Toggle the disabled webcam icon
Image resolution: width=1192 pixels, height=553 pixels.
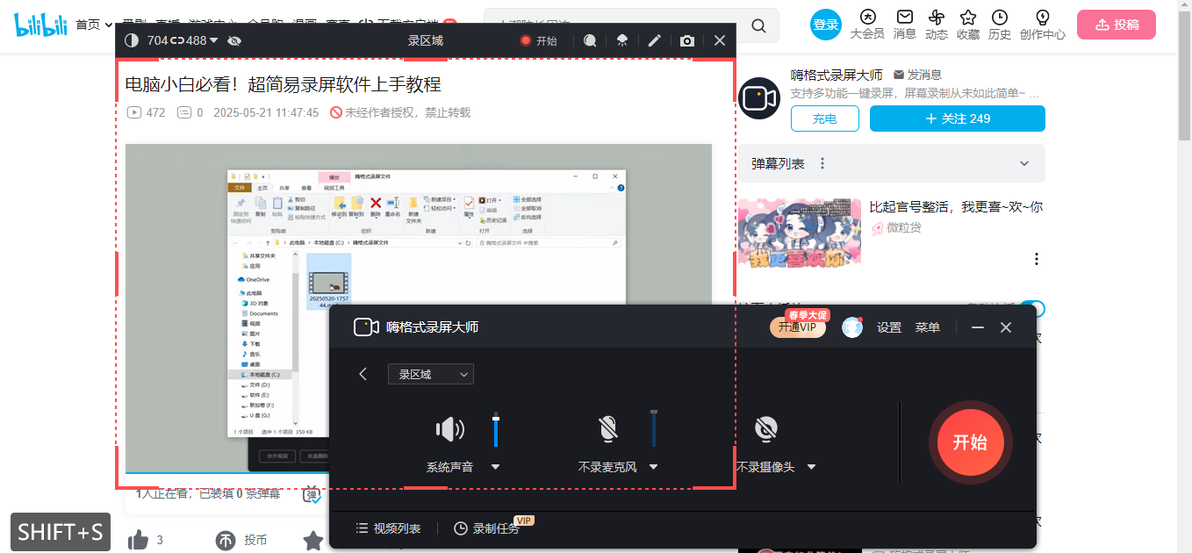click(766, 430)
